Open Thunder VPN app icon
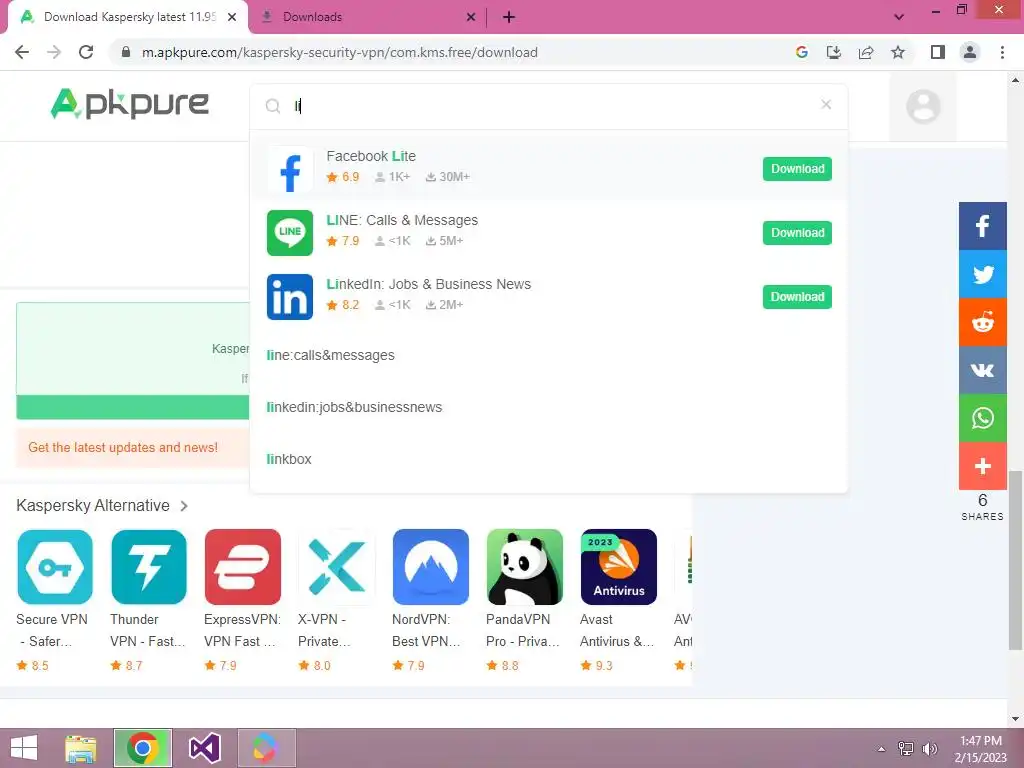Viewport: 1024px width, 768px height. (149, 567)
